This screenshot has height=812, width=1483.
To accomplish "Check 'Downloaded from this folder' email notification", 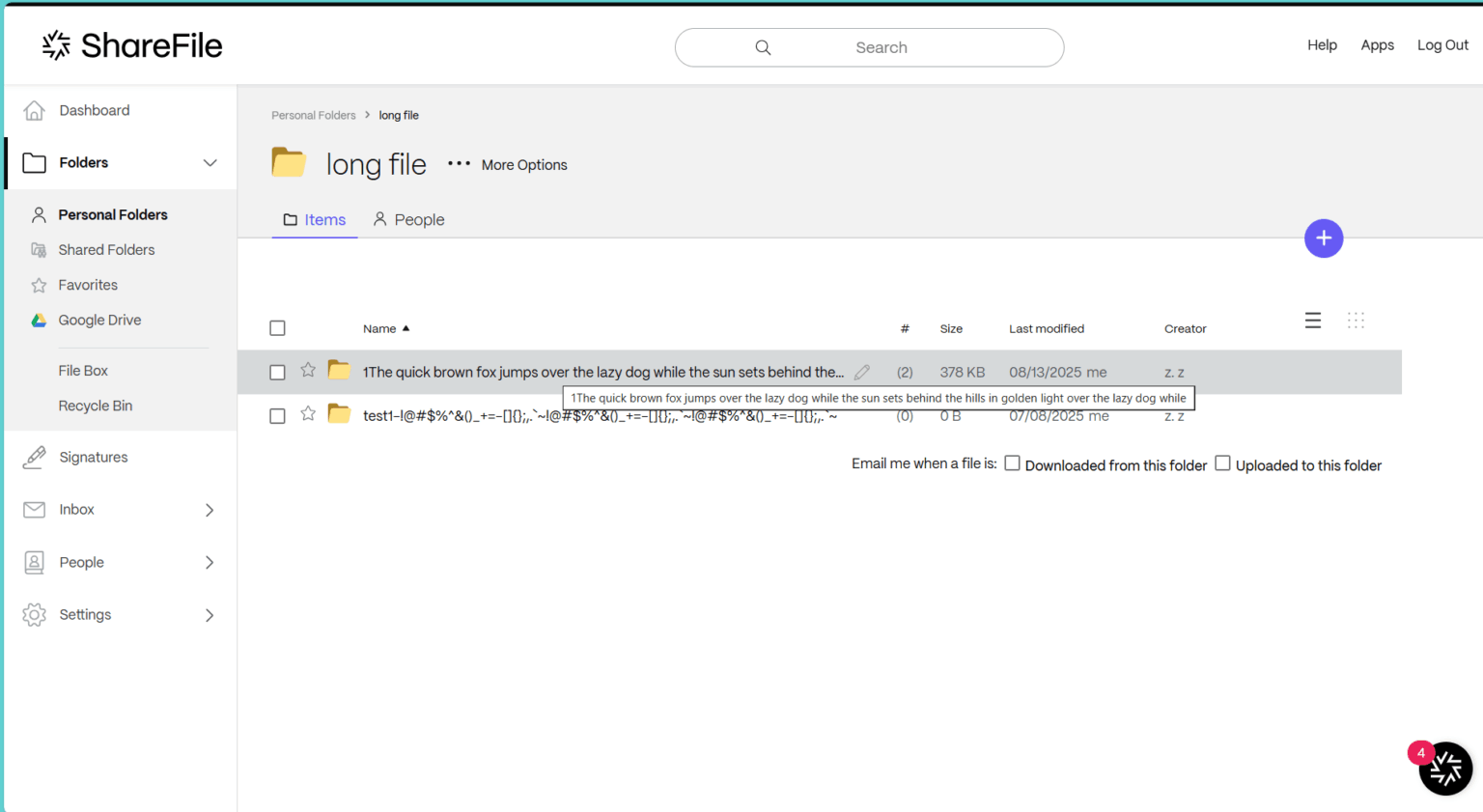I will click(x=1012, y=463).
